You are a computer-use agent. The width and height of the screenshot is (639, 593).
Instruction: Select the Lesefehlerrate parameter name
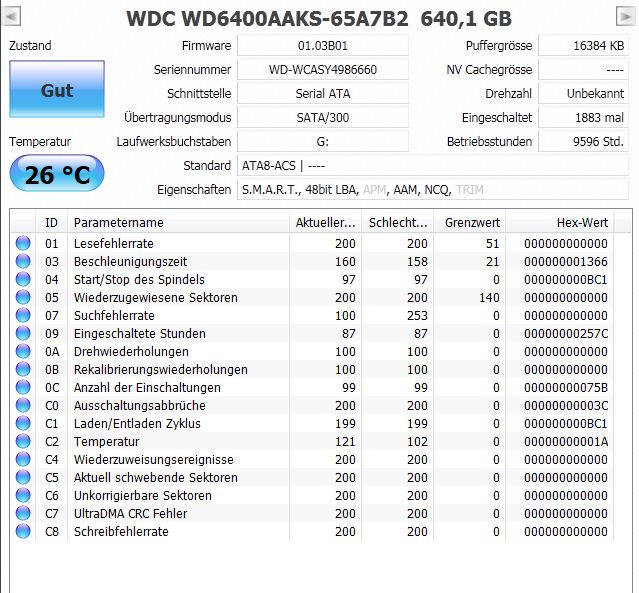(114, 243)
